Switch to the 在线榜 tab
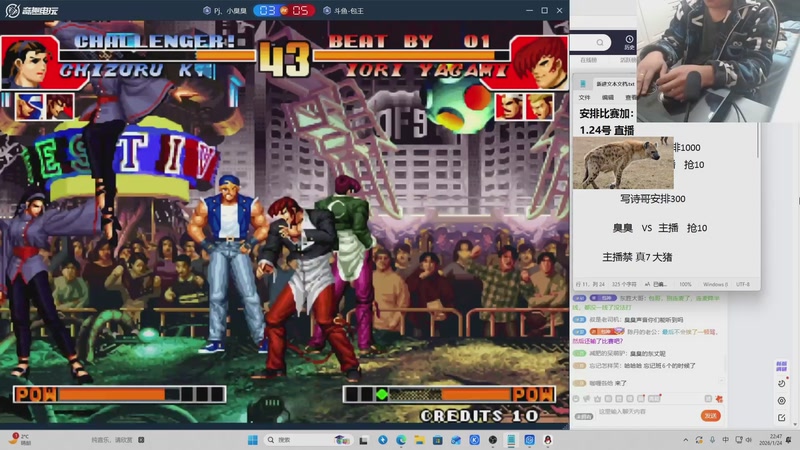The height and width of the screenshot is (450, 800). pos(588,60)
